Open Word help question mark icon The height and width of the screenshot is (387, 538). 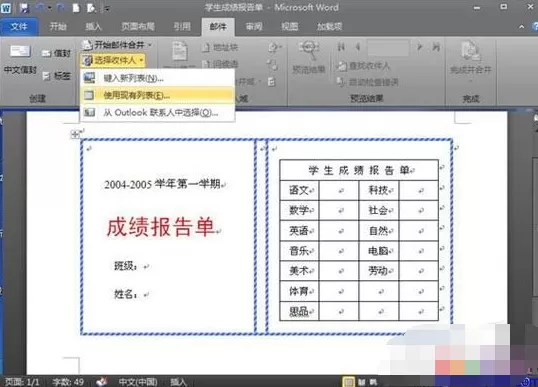coord(535,26)
